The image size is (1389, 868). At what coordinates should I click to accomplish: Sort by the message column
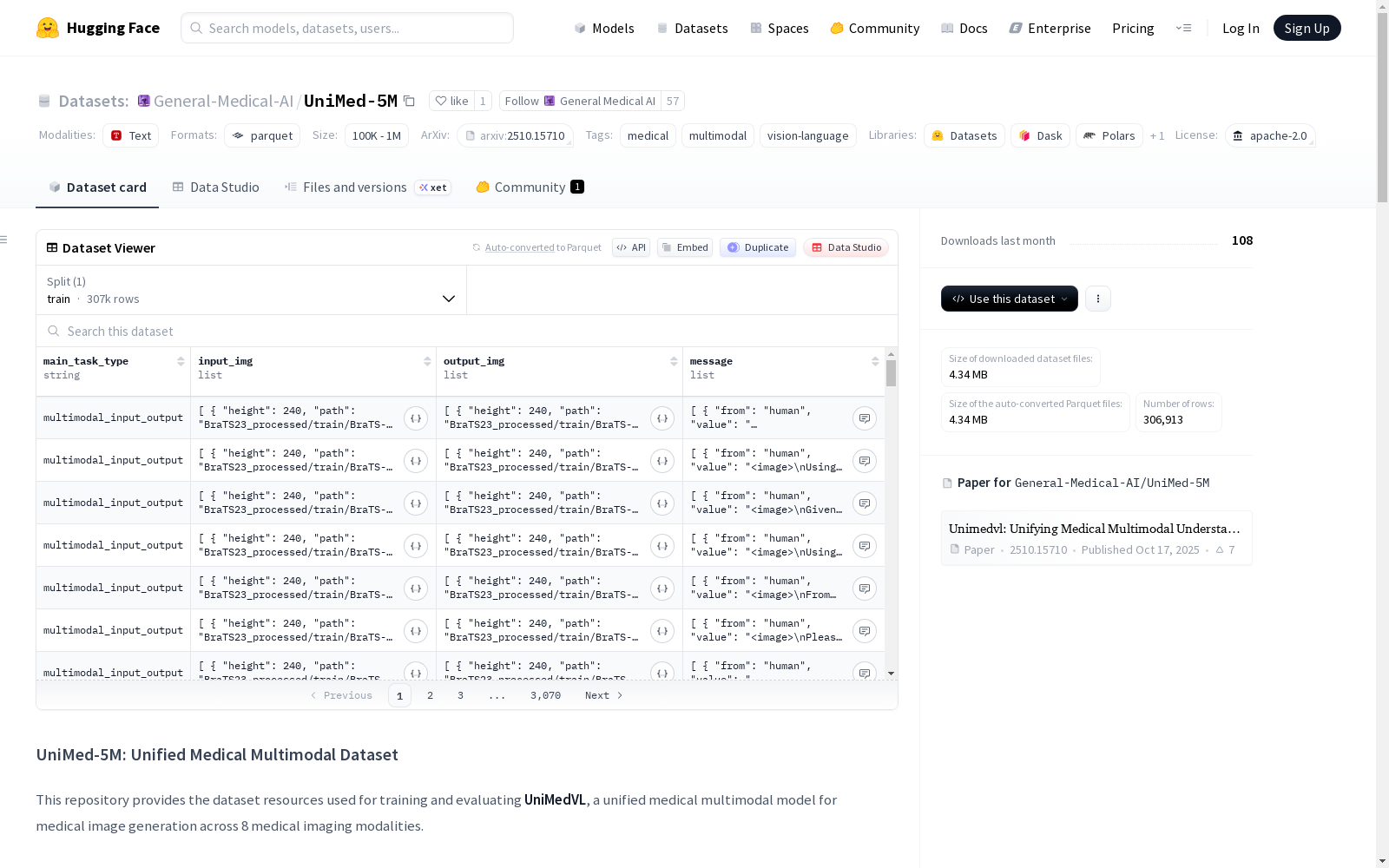(875, 361)
